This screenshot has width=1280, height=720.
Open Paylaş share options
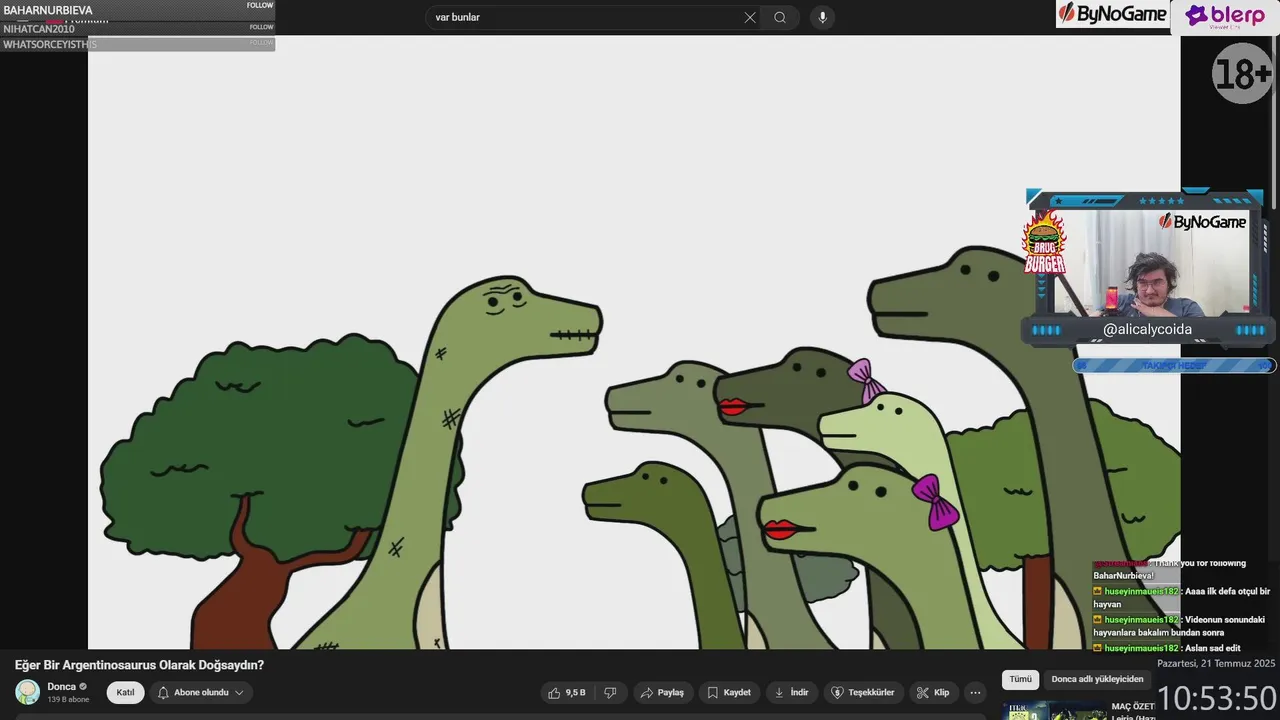click(x=662, y=692)
